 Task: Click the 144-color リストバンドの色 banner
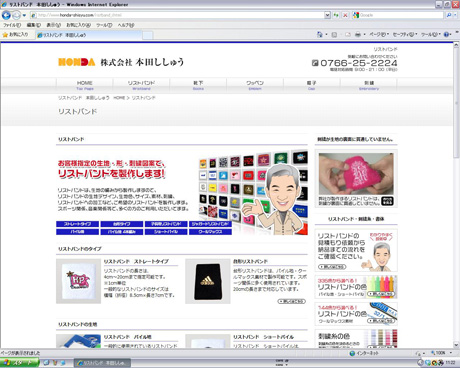click(356, 314)
